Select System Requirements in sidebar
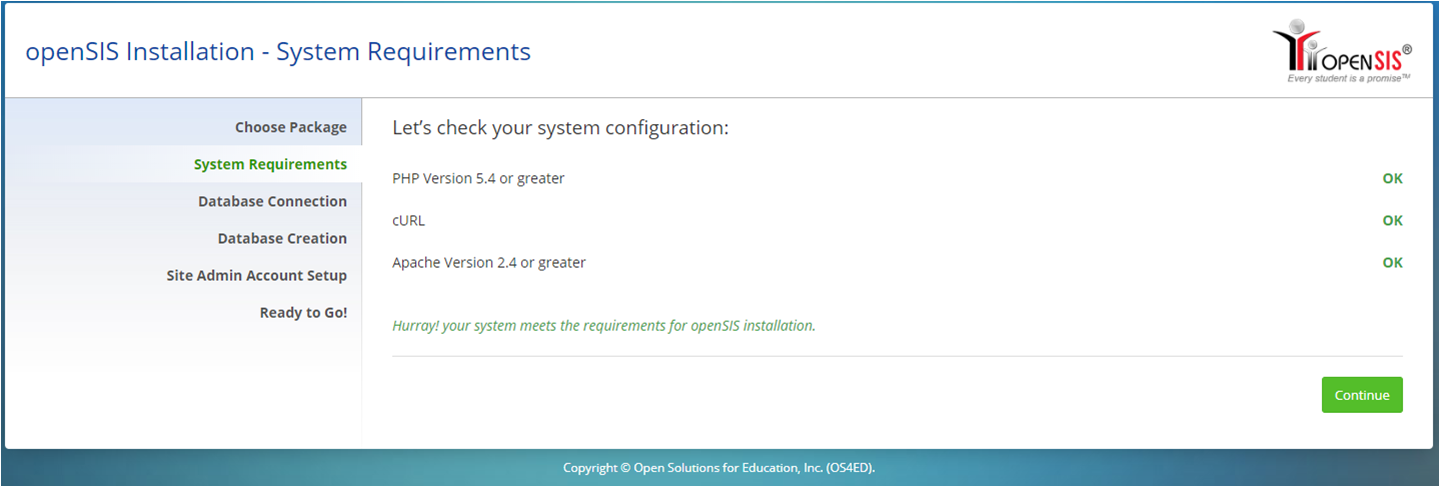1440x487 pixels. coord(270,164)
